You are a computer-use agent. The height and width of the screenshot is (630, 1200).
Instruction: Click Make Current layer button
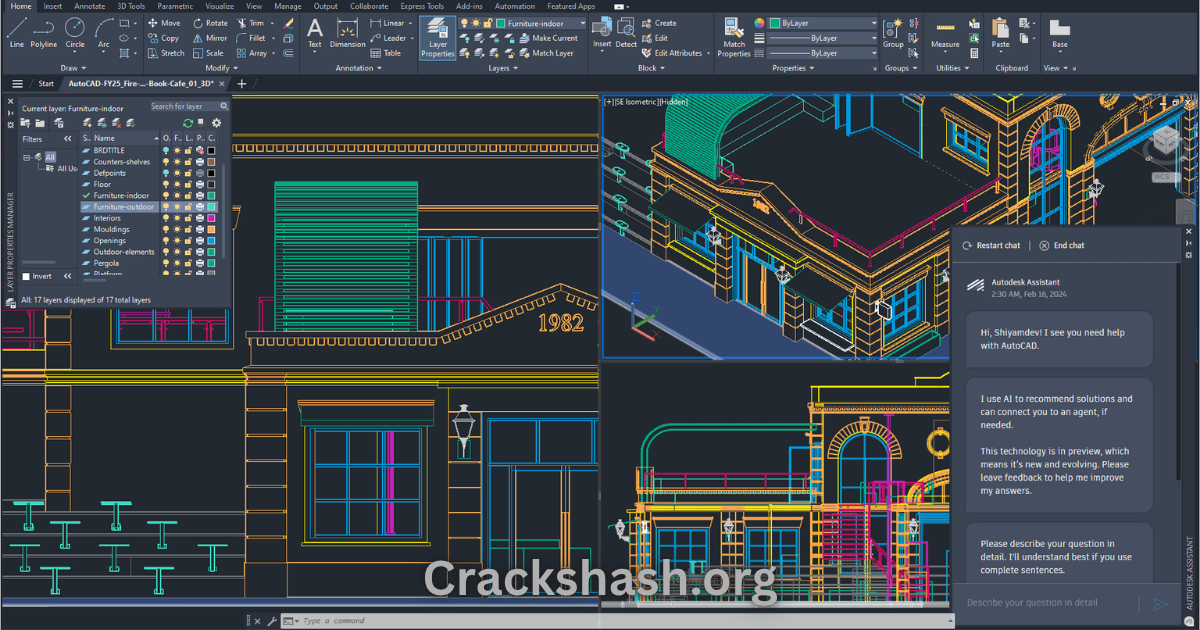[x=546, y=38]
